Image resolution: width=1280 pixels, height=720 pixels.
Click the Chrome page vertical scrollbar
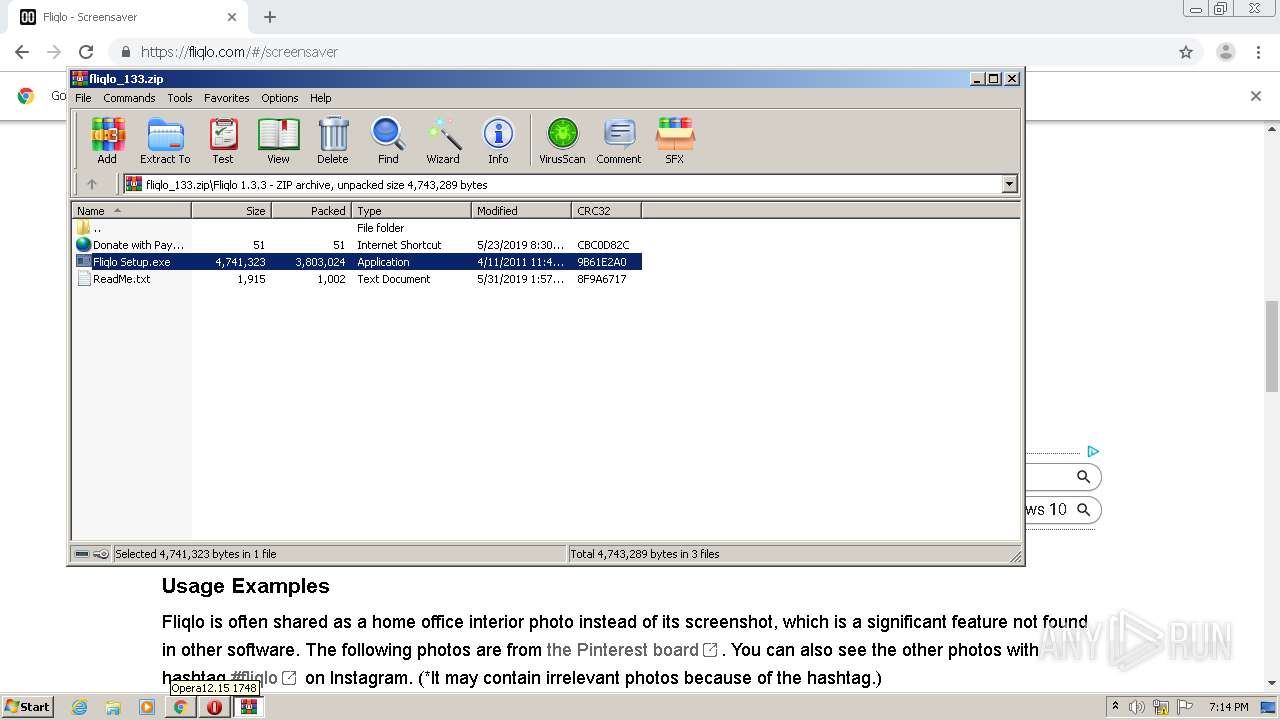click(x=1272, y=346)
